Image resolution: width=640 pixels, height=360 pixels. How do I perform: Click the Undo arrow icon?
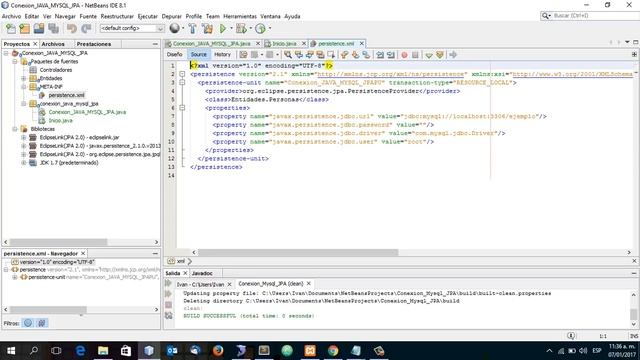click(72, 29)
